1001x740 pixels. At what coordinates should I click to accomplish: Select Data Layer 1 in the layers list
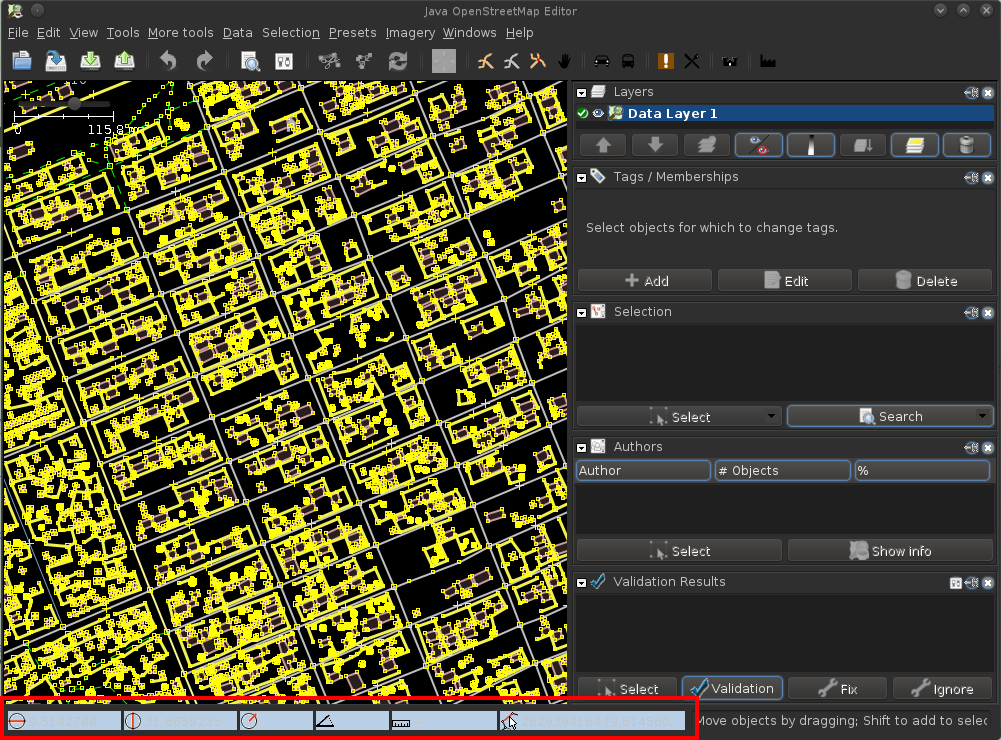point(785,114)
